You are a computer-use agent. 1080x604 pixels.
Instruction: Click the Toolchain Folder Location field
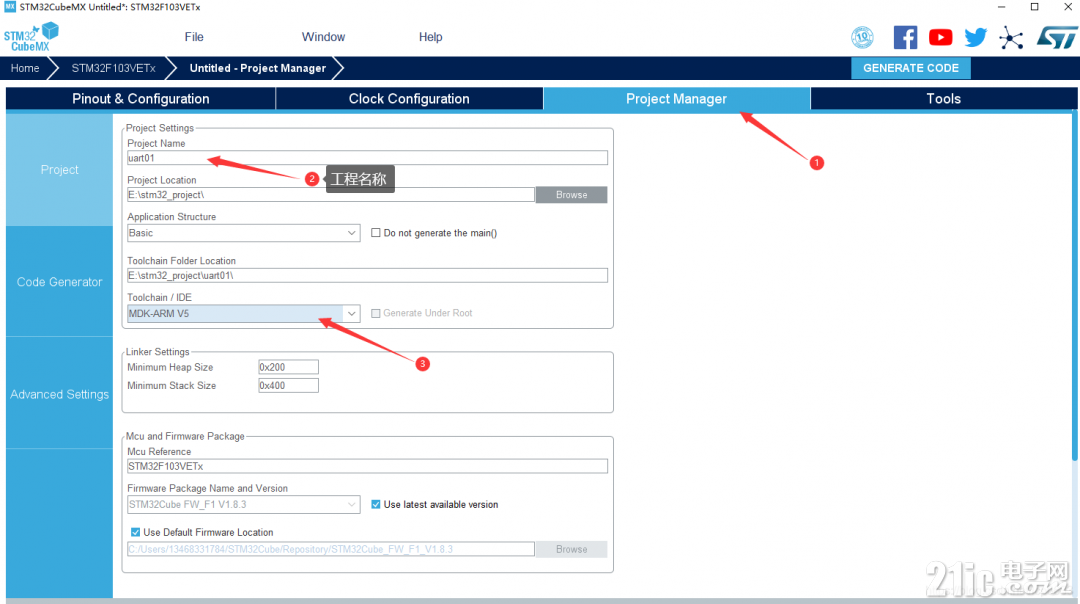(x=367, y=275)
